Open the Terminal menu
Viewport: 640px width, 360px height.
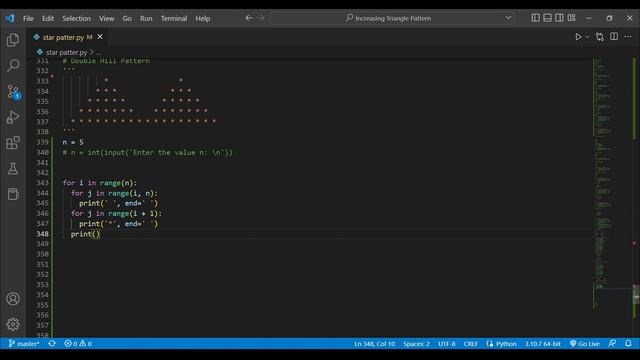(174, 18)
